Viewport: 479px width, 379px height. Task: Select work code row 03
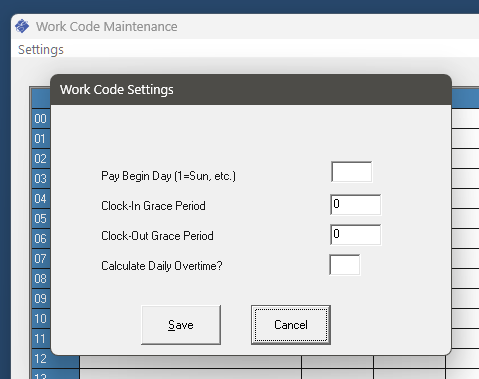click(x=41, y=179)
